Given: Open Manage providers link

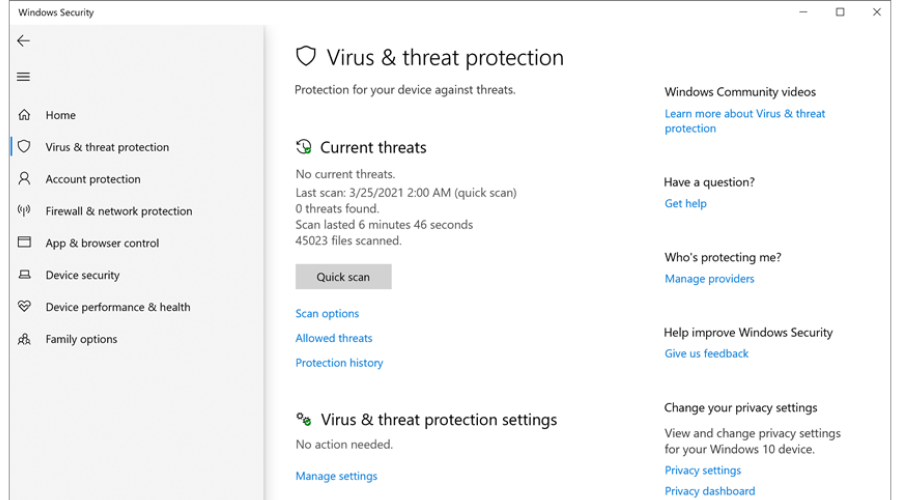Looking at the screenshot, I should click(709, 278).
